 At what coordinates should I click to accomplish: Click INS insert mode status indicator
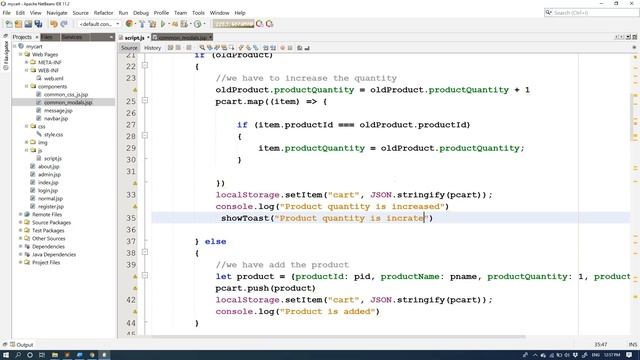[x=633, y=344]
